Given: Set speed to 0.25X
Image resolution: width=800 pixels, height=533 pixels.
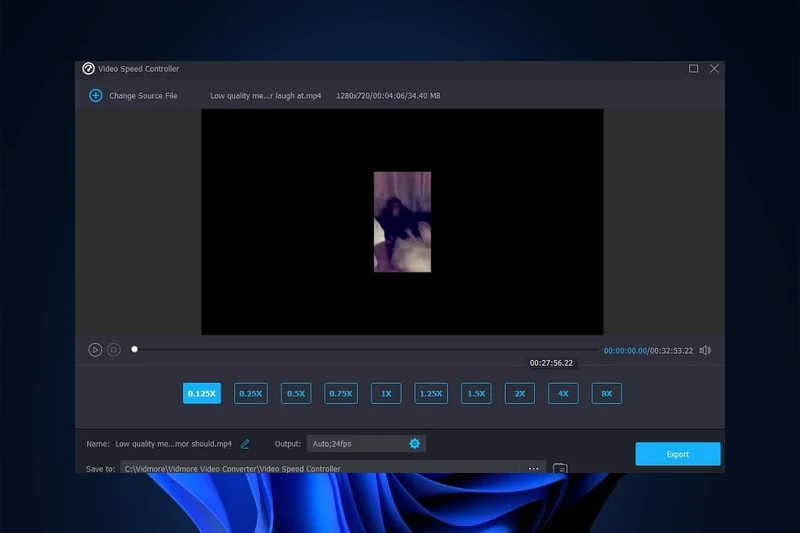Looking at the screenshot, I should pyautogui.click(x=250, y=393).
